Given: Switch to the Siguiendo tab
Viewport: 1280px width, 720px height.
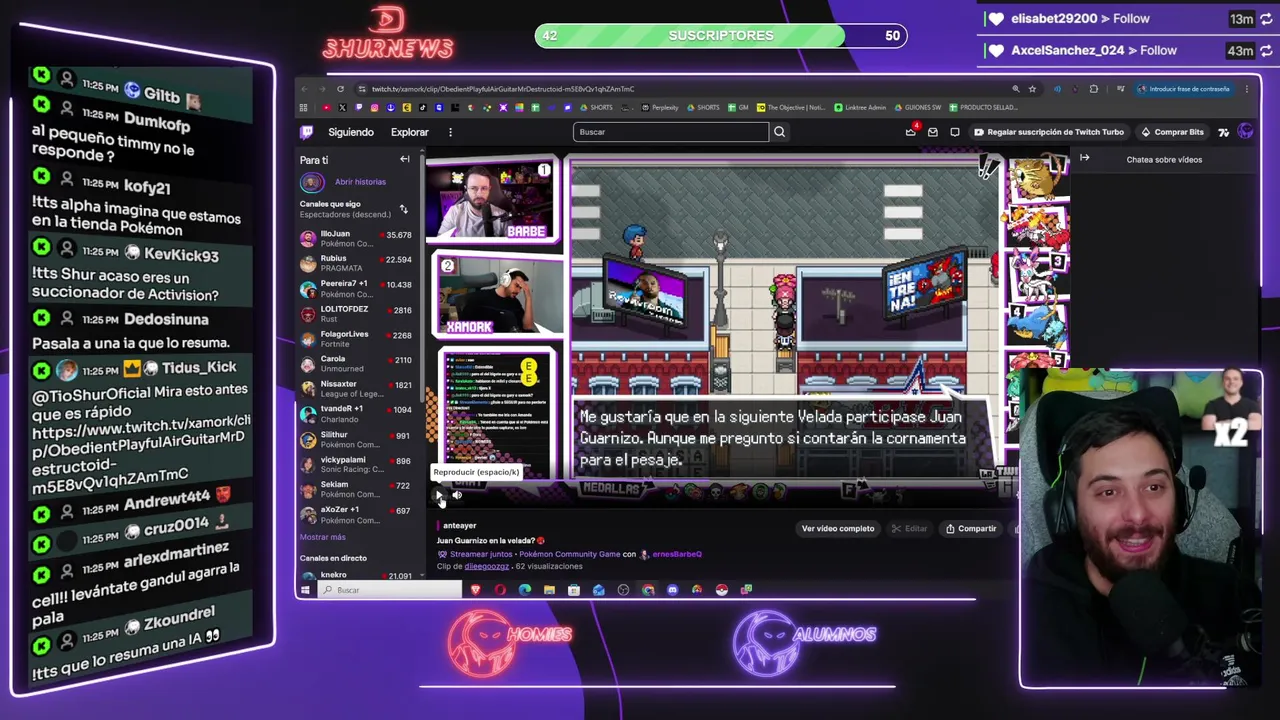Looking at the screenshot, I should pos(351,132).
